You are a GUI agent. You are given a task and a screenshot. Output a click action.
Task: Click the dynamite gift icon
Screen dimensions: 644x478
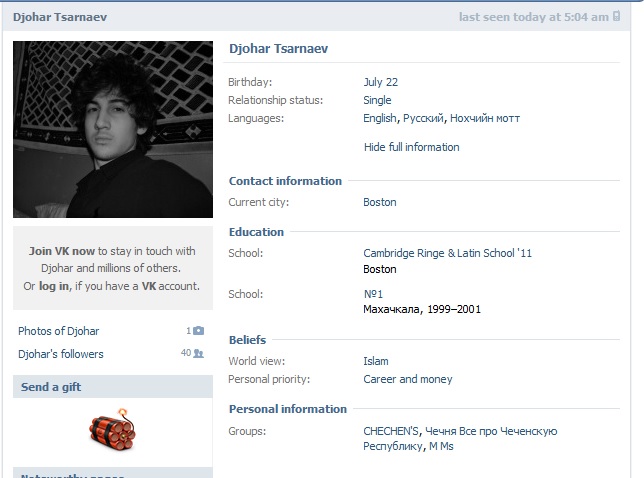[112, 426]
